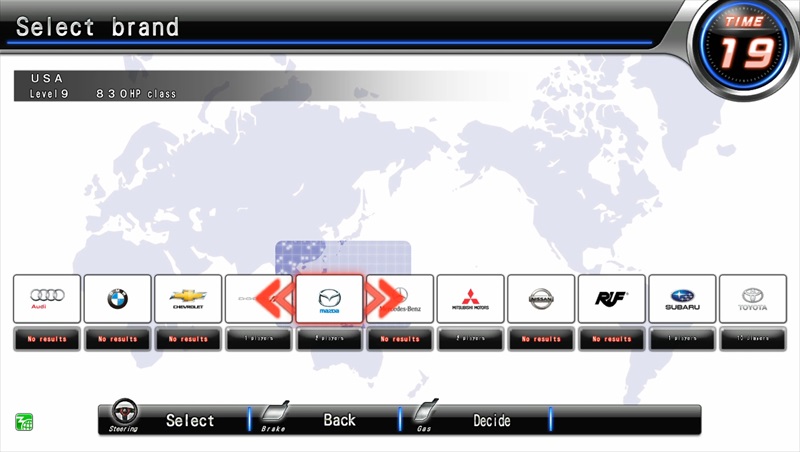
Task: Click the "830HP class" text
Action: pyautogui.click(x=136, y=94)
